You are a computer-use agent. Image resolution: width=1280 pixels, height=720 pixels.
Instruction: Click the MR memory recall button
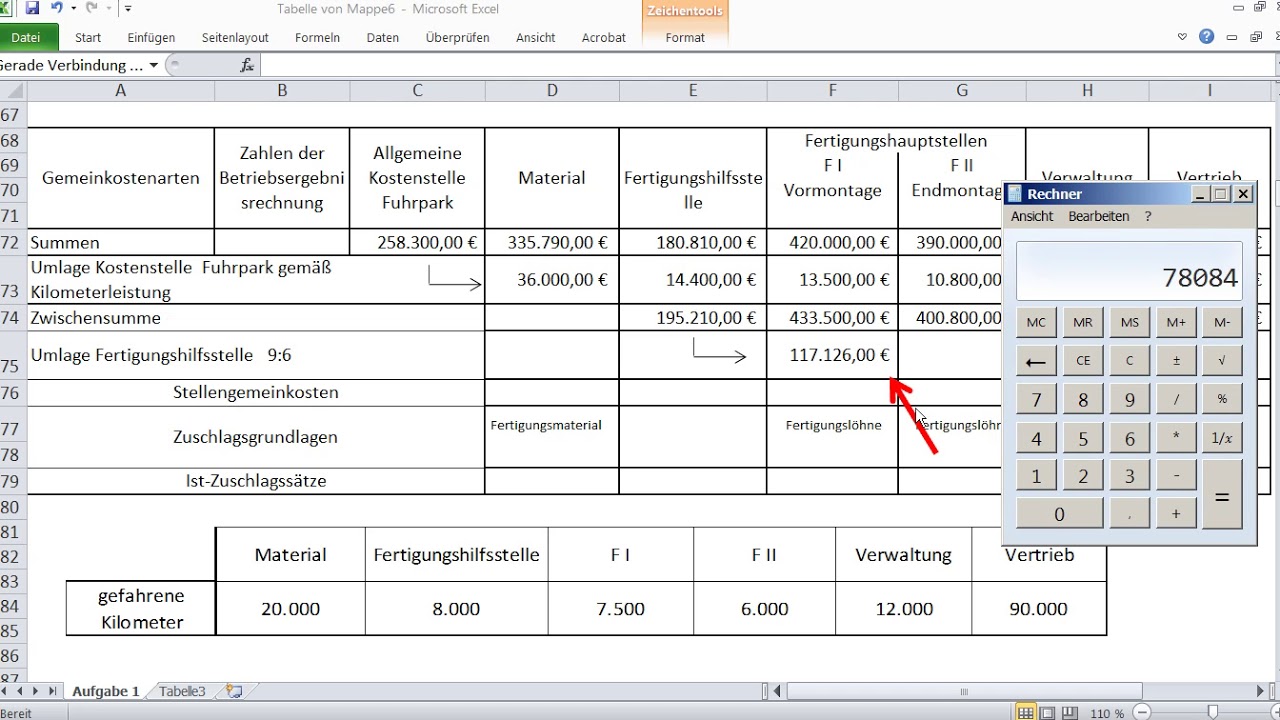pos(1083,323)
